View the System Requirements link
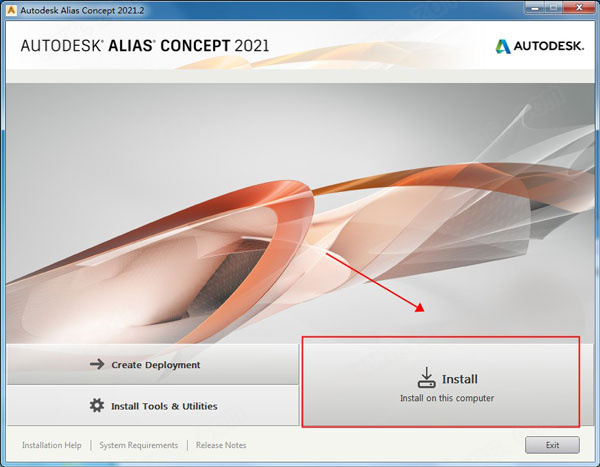 point(139,445)
